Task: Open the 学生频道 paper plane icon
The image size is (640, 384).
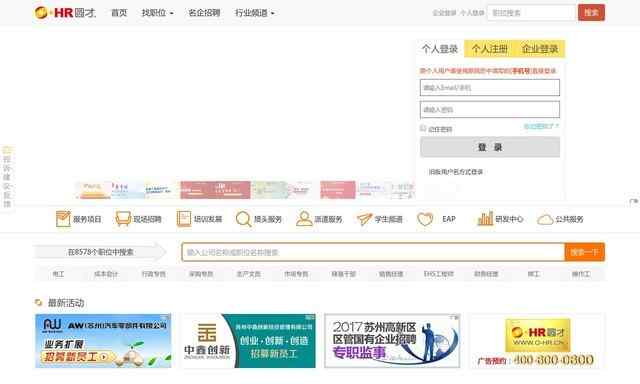Action: tap(364, 219)
